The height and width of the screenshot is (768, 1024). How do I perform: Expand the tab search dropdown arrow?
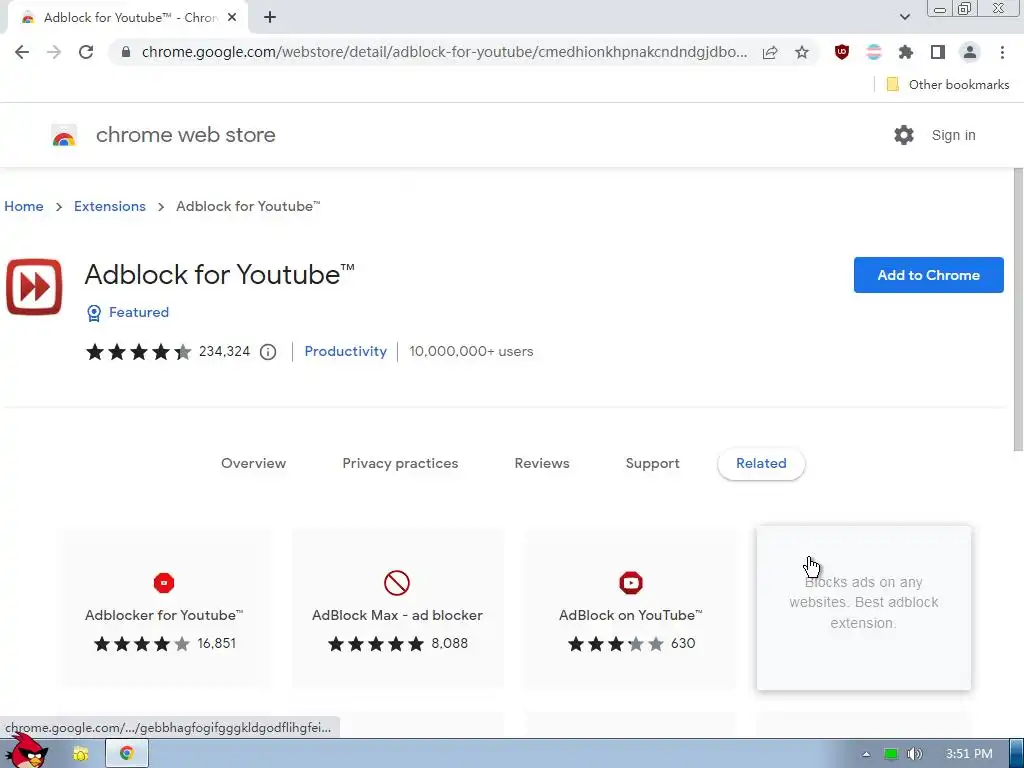tap(904, 17)
